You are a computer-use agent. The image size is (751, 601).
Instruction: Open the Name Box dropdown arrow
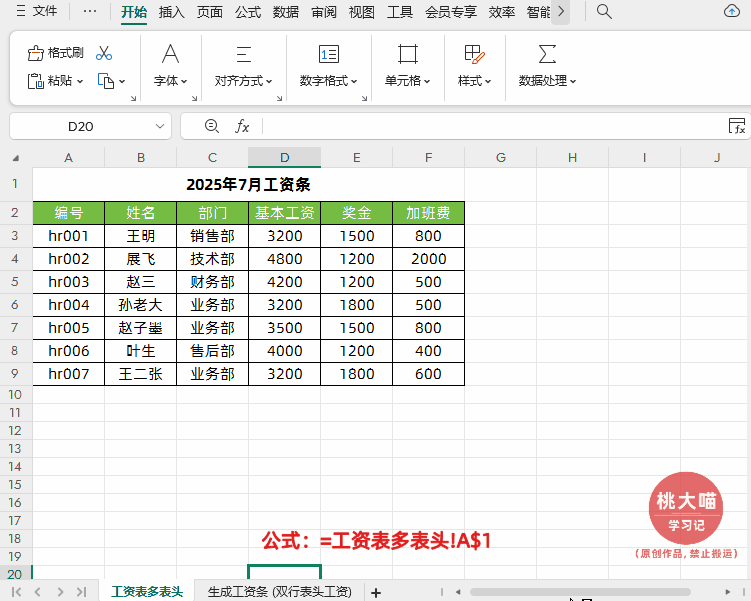[x=160, y=126]
